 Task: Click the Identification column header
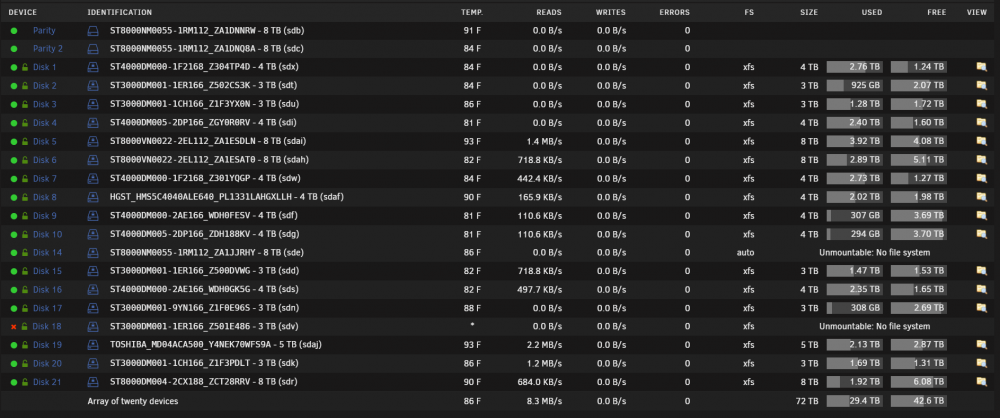pos(119,12)
